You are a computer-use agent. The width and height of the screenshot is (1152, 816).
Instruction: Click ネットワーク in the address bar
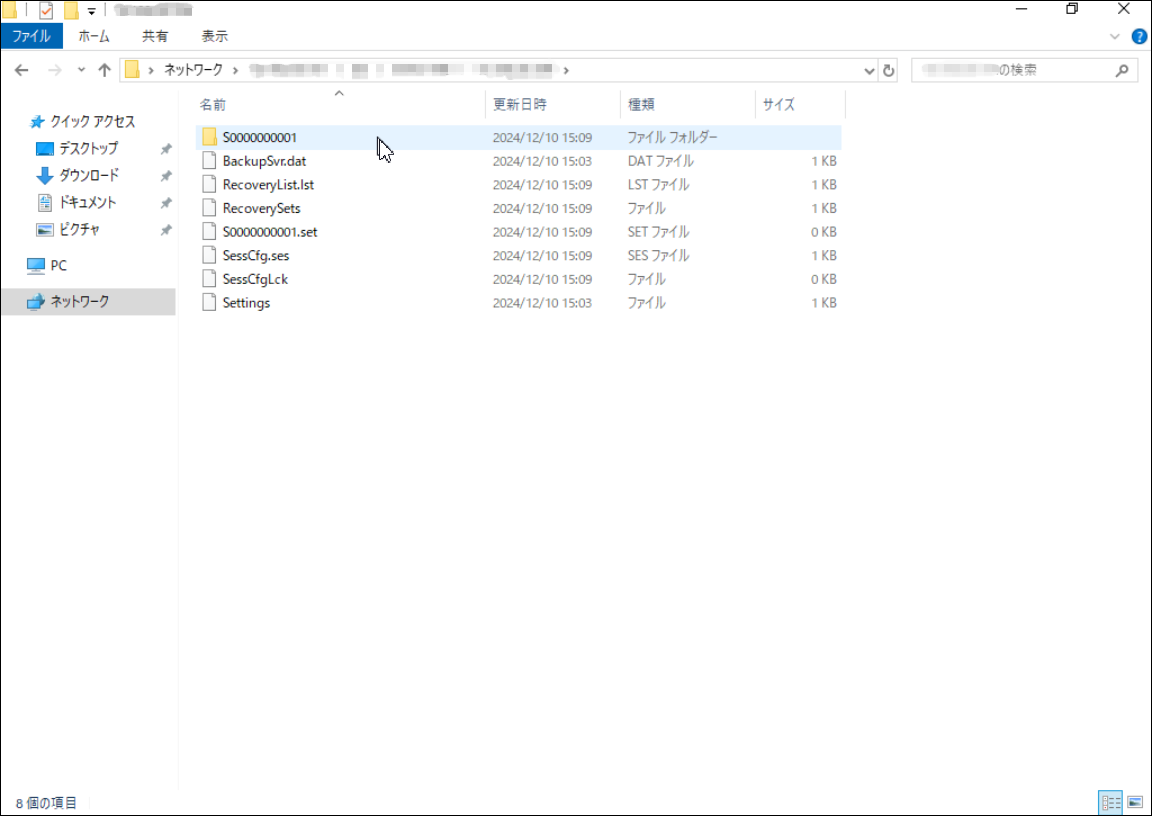(x=192, y=70)
